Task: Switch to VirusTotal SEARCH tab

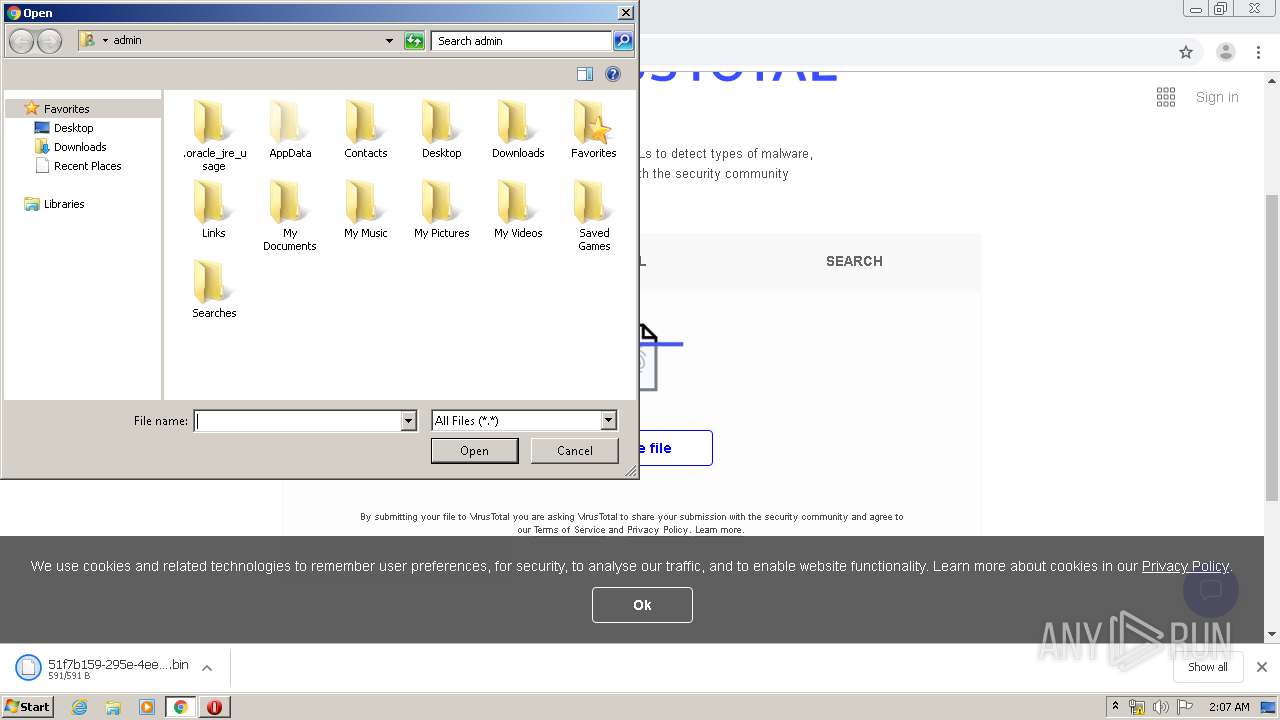Action: [854, 261]
